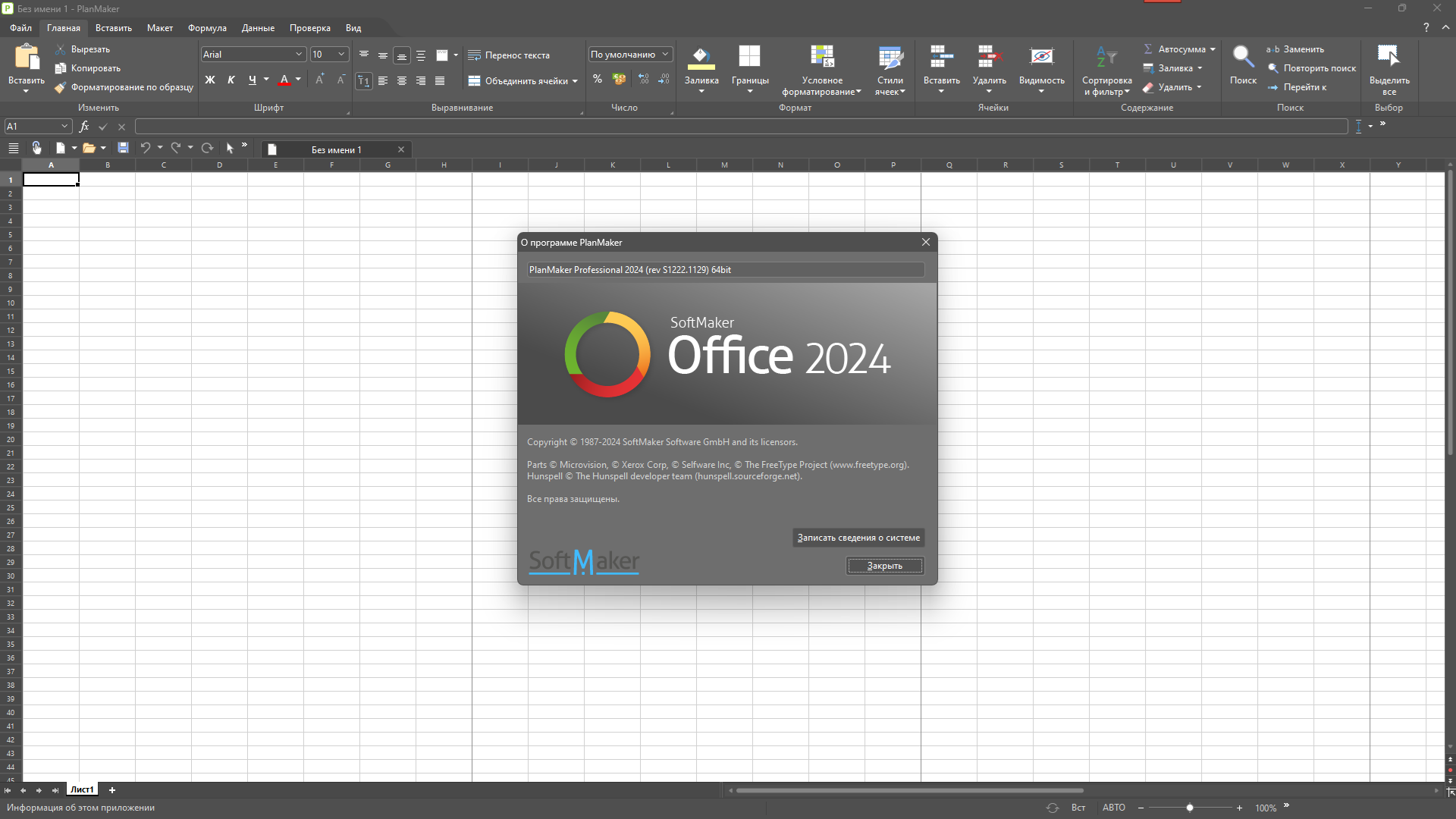Add a new sheet with plus button

tap(112, 790)
